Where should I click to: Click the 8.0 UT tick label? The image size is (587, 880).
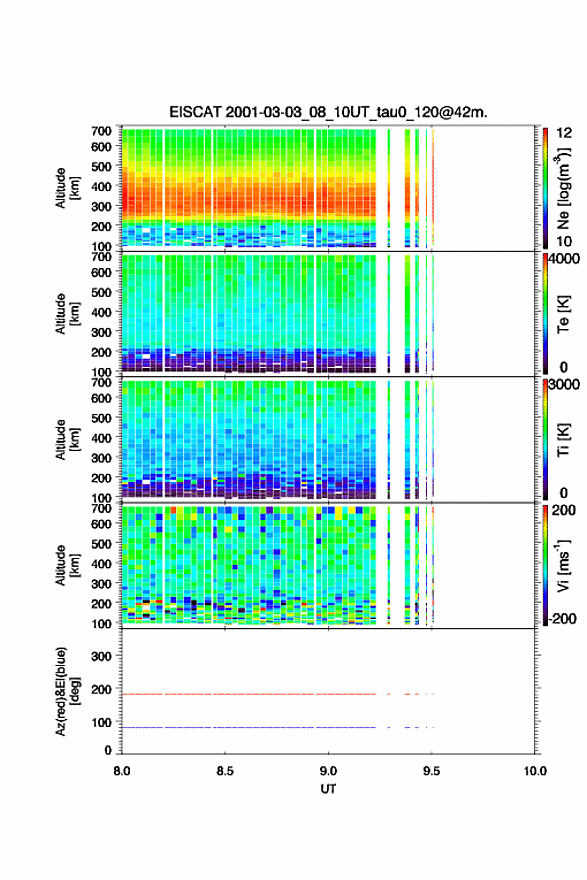(x=122, y=771)
